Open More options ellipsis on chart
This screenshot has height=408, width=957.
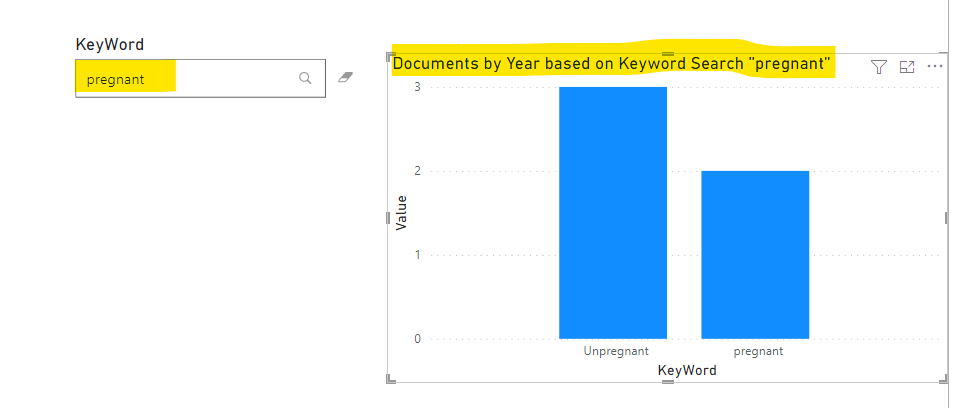tap(935, 66)
